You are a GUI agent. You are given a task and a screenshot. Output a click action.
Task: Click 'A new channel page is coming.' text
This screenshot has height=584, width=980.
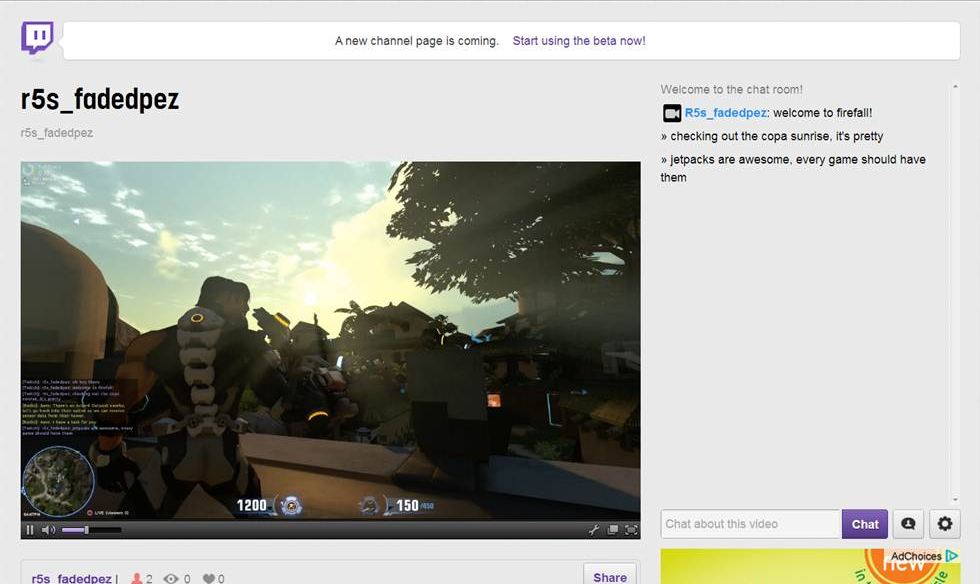pos(416,41)
